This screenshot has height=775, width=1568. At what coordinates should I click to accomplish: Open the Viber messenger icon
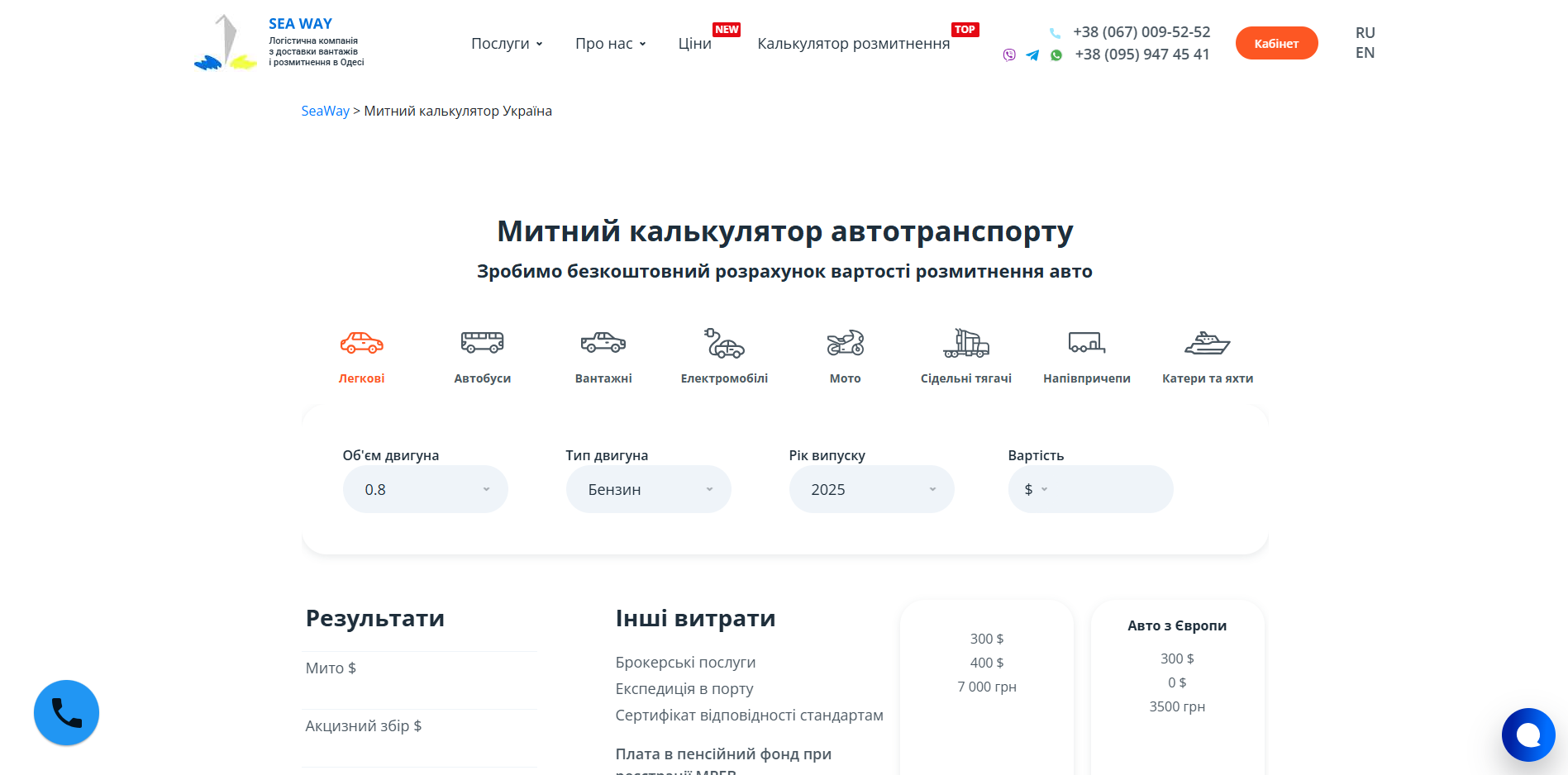(1009, 55)
